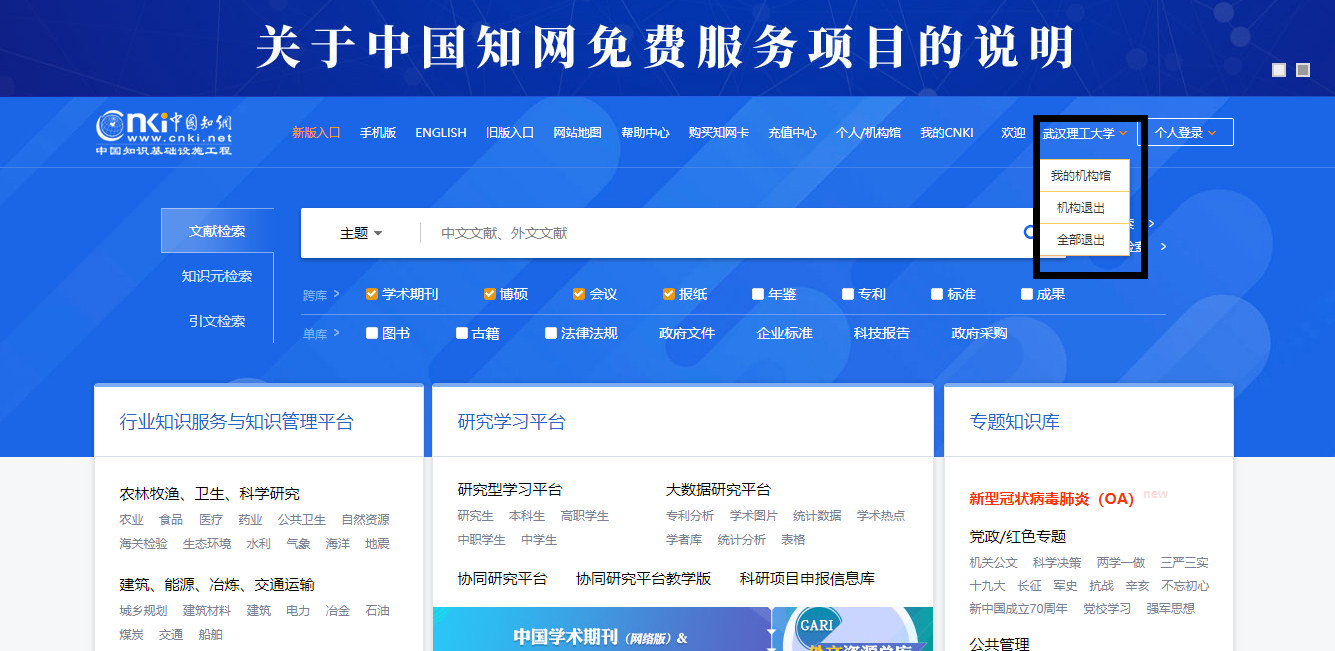Open 协同研究平台教学版 link

(643, 578)
